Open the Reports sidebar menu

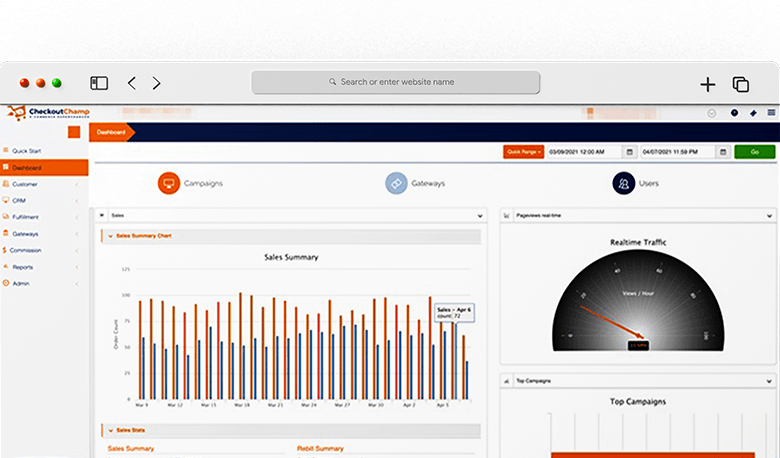43,267
